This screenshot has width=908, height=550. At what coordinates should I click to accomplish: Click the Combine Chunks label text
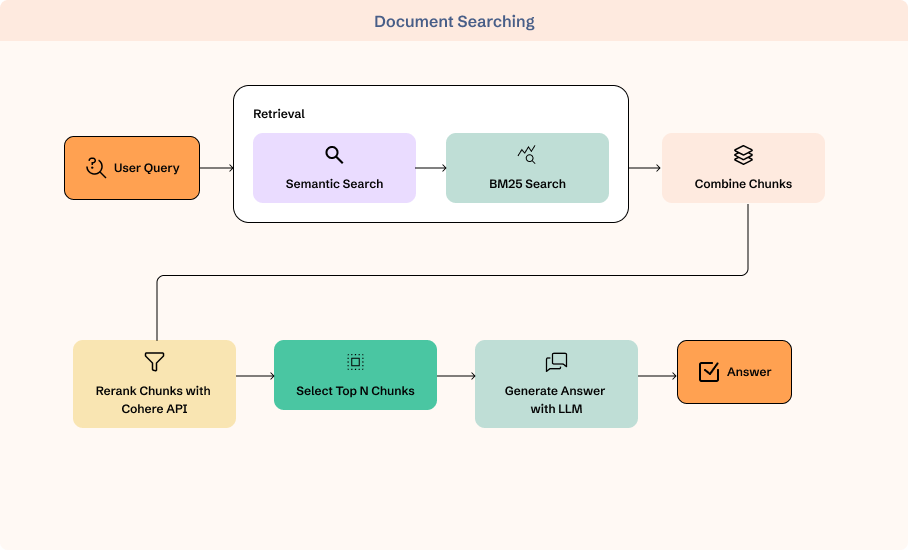tap(743, 184)
